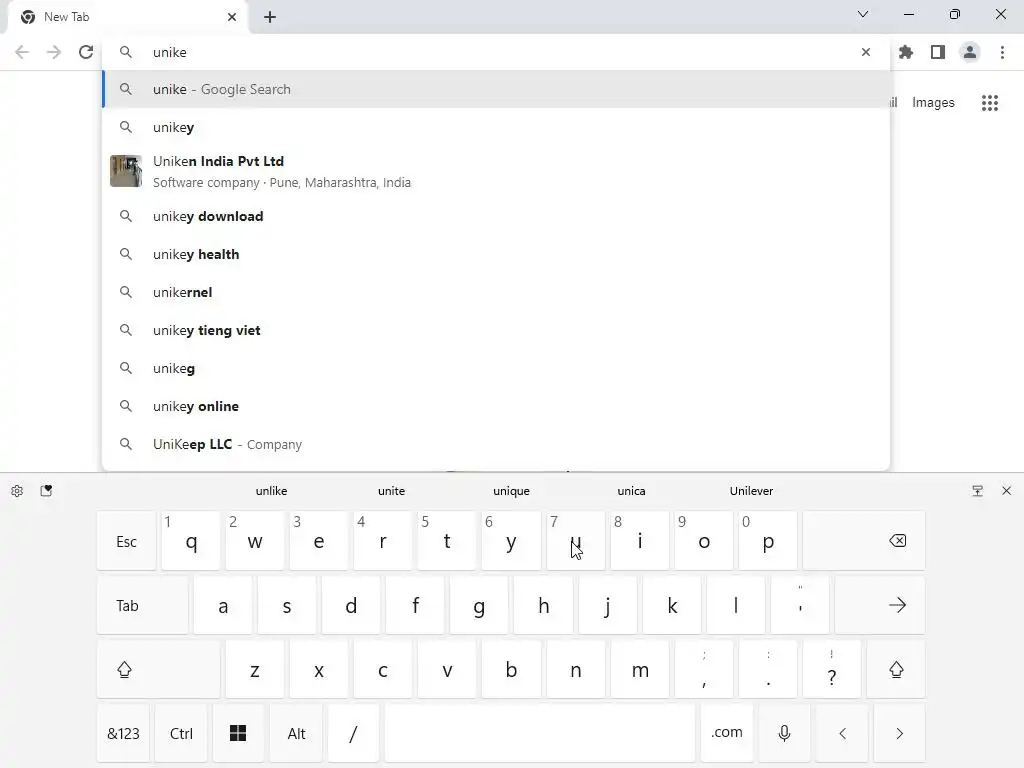
Task: Tap the Tab key on the keyboard
Action: 142,605
